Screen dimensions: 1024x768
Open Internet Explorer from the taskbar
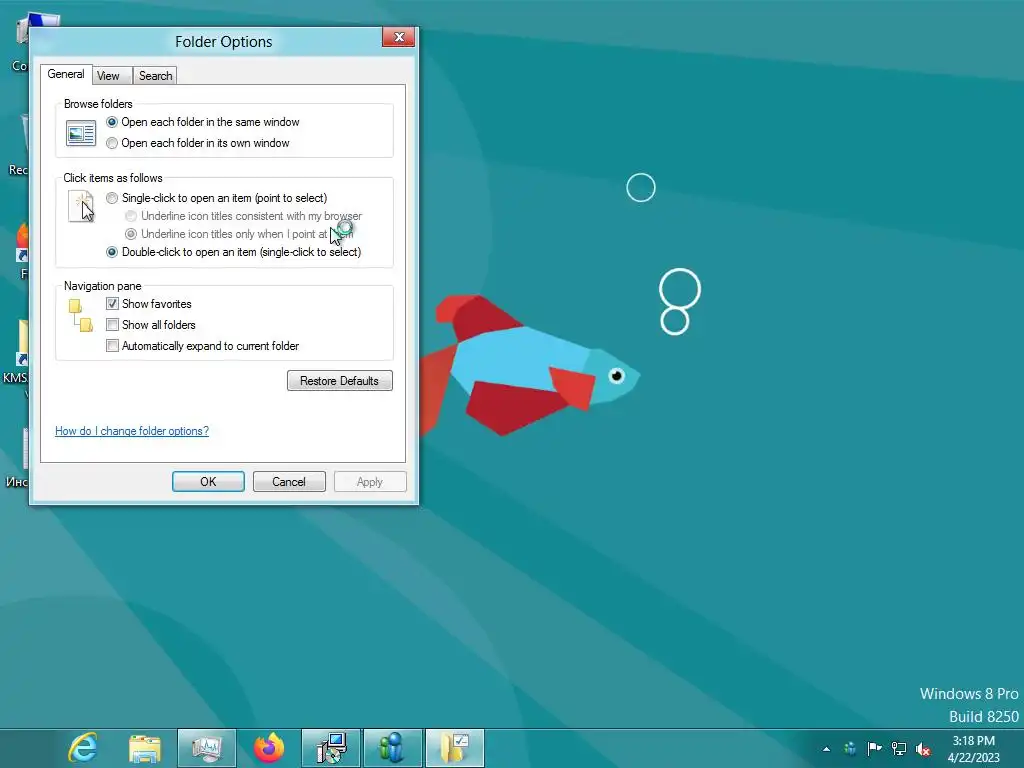coord(83,748)
